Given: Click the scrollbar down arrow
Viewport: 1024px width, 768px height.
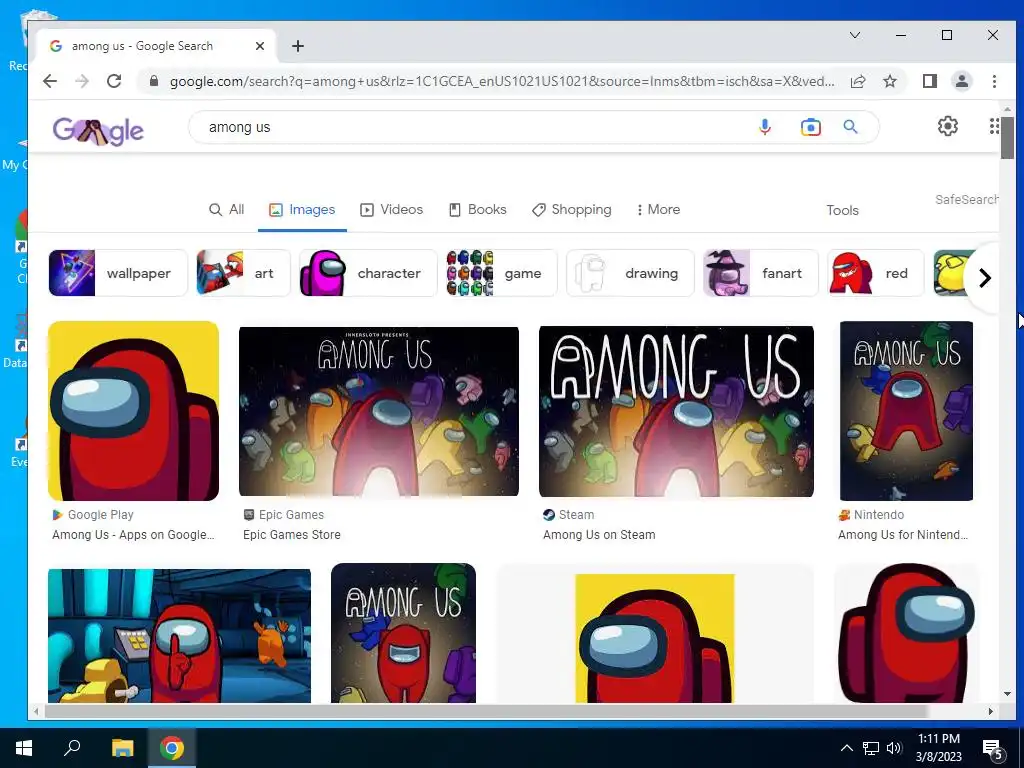Looking at the screenshot, I should 1007,694.
